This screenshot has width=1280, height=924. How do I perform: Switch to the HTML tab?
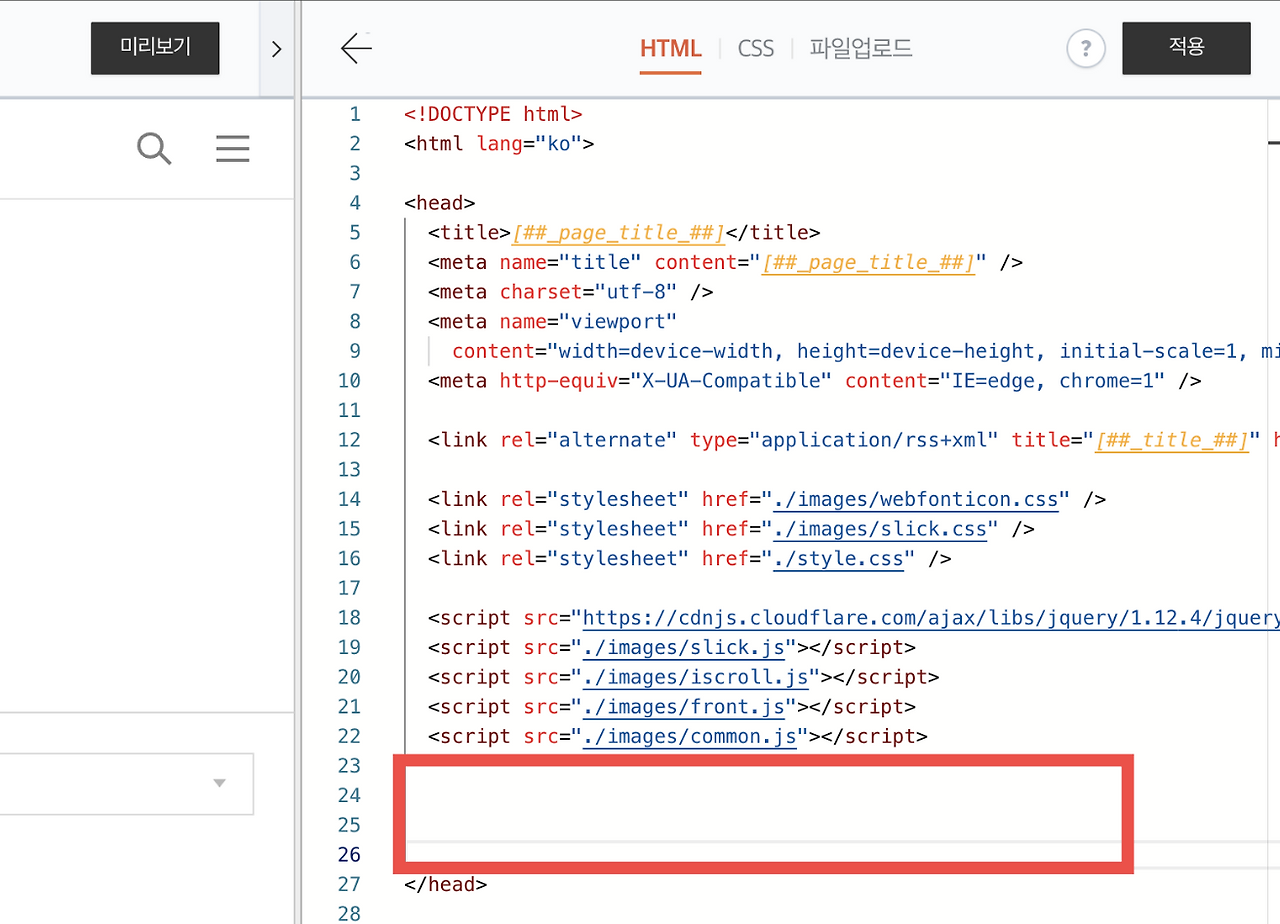click(x=670, y=48)
